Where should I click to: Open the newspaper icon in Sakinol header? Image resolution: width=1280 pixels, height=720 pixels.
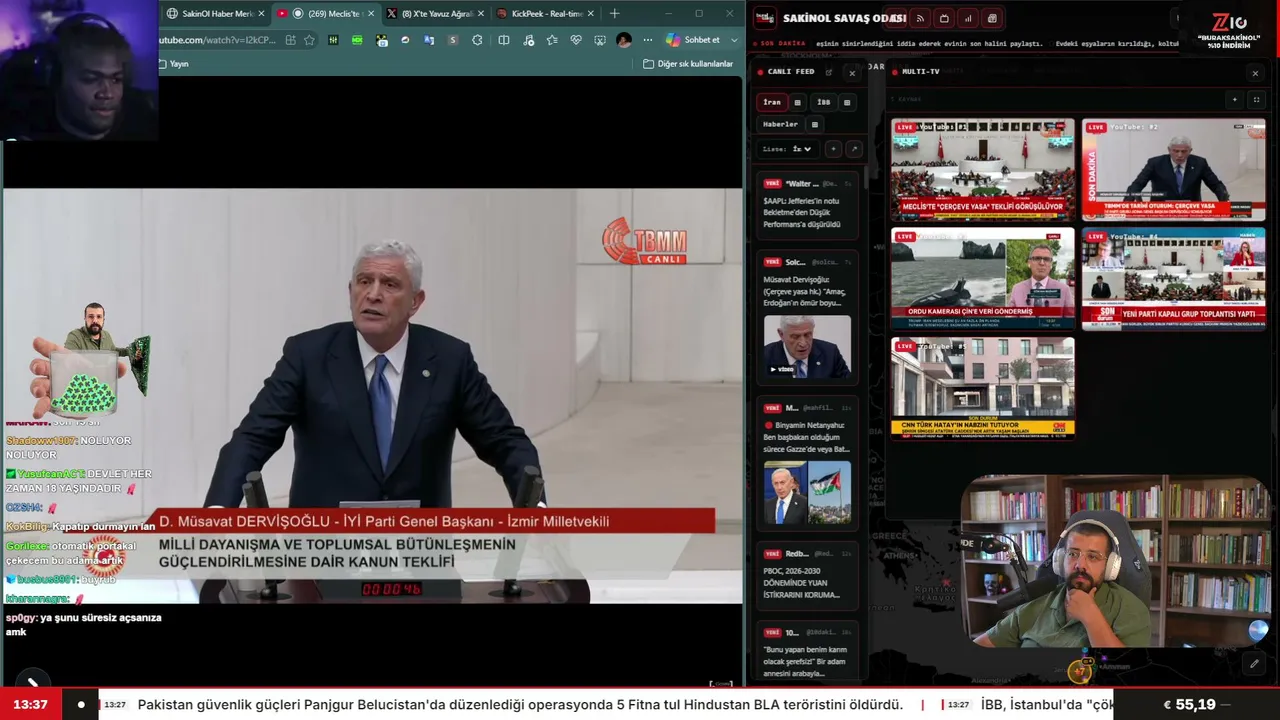pos(992,18)
